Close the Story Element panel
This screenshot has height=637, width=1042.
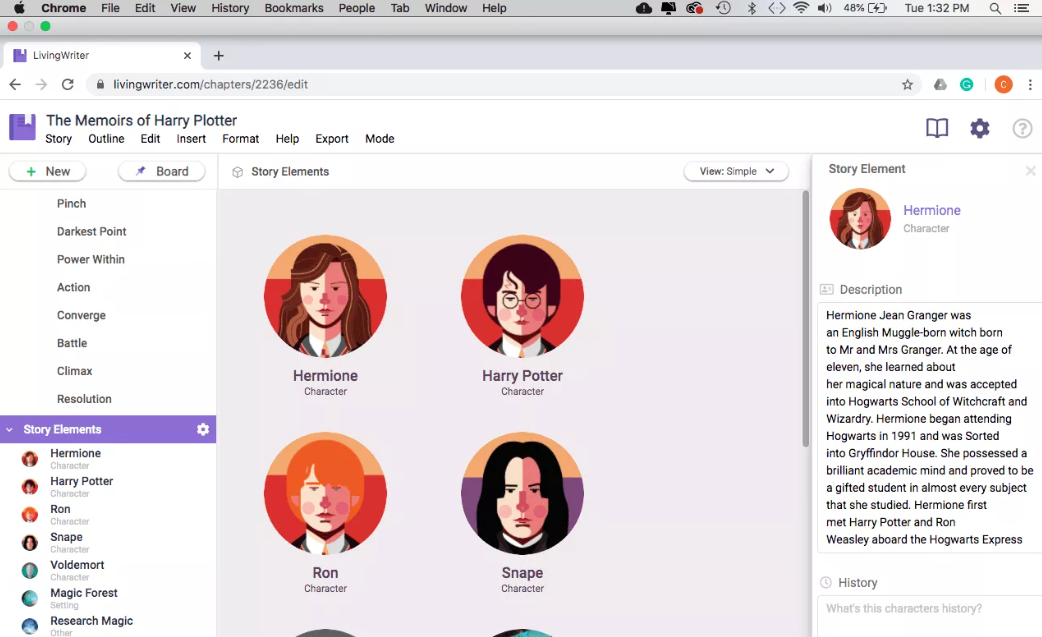click(1030, 168)
